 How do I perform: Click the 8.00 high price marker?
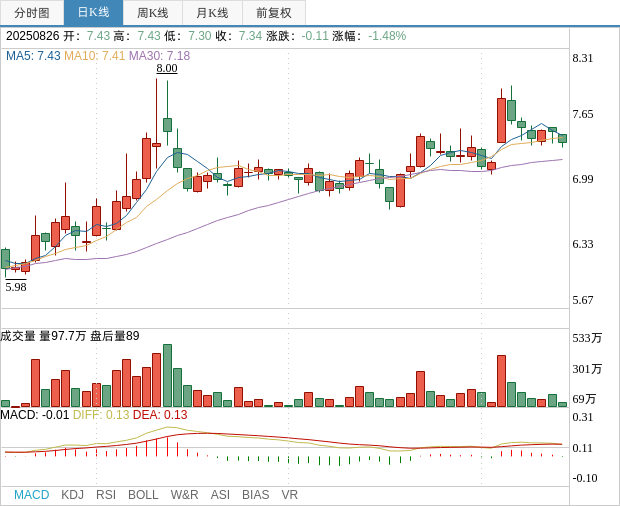click(167, 68)
